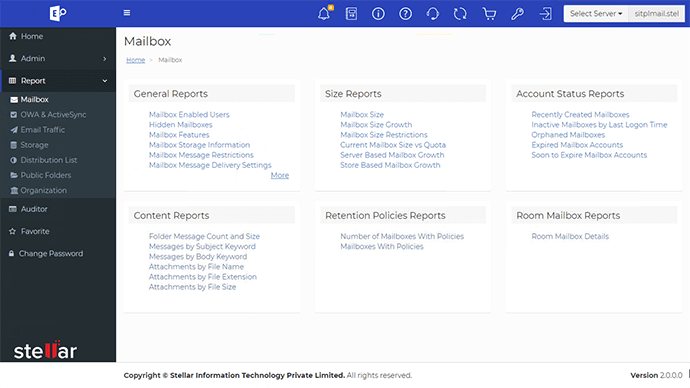
Task: Open the shopping cart icon
Action: pos(489,14)
